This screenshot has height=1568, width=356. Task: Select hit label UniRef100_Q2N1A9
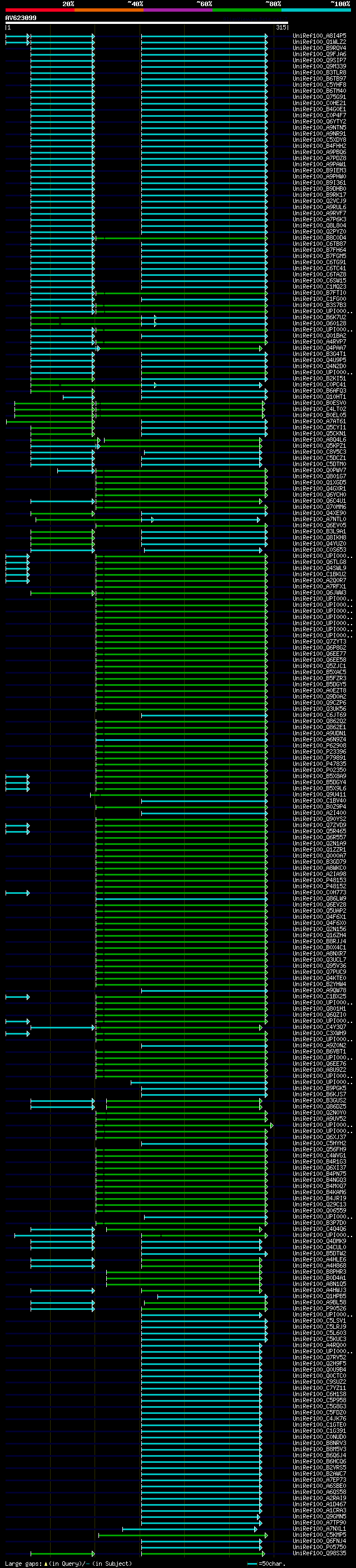(319, 843)
